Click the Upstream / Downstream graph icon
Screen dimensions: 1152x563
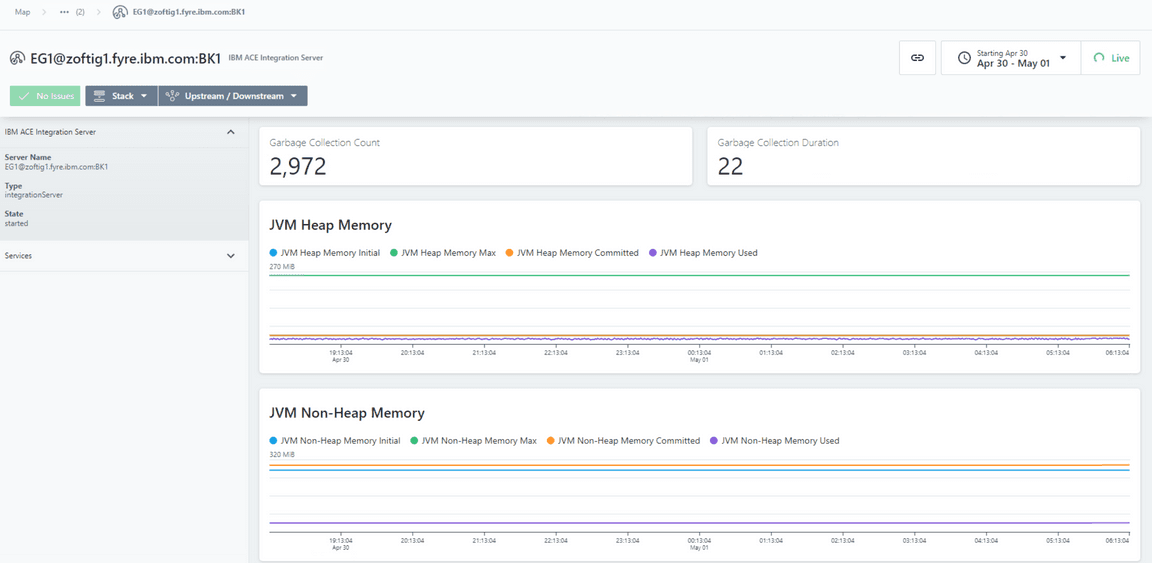pos(172,96)
